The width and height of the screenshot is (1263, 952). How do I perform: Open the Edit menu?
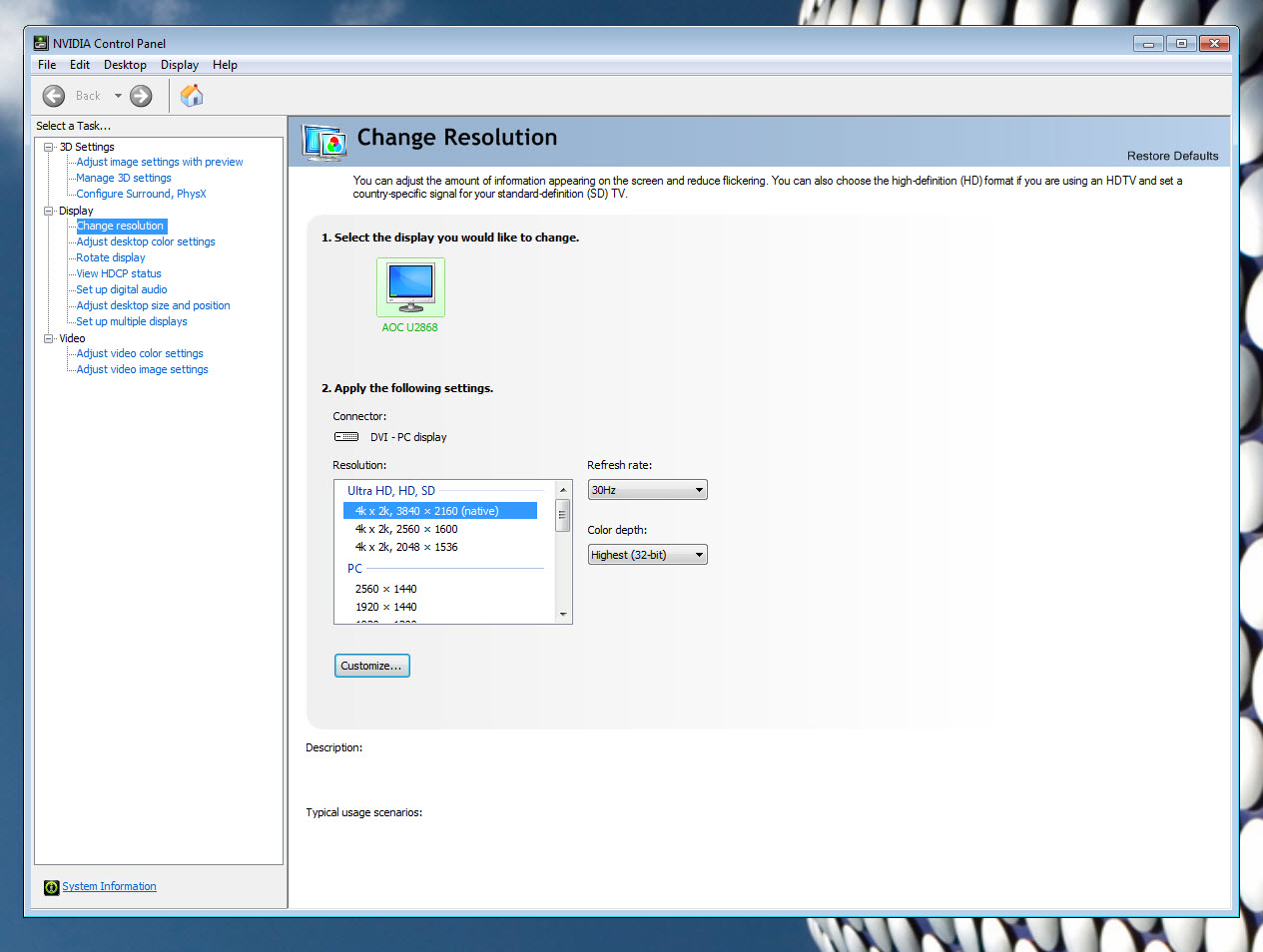(80, 65)
